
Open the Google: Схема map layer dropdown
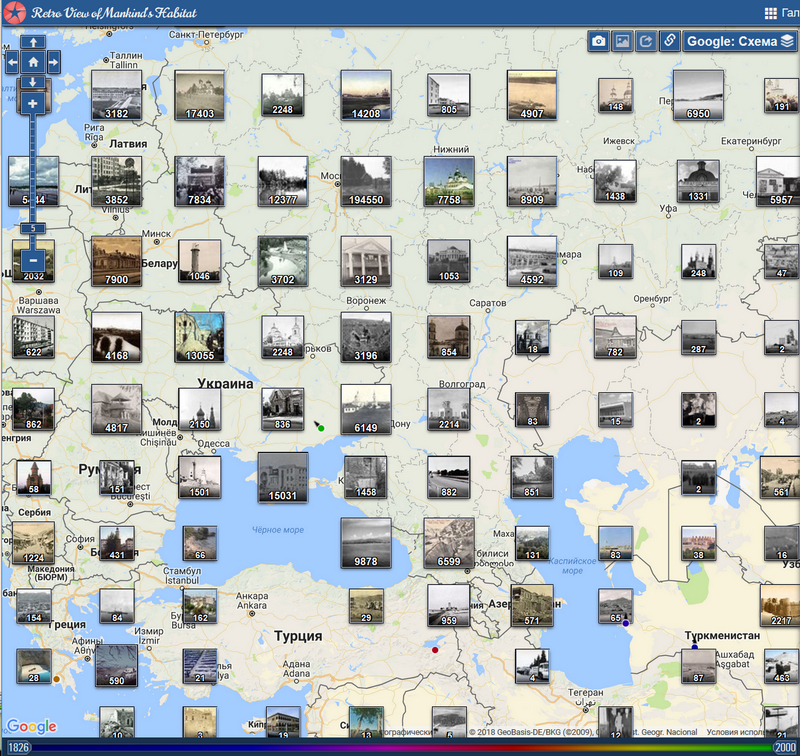click(x=740, y=41)
